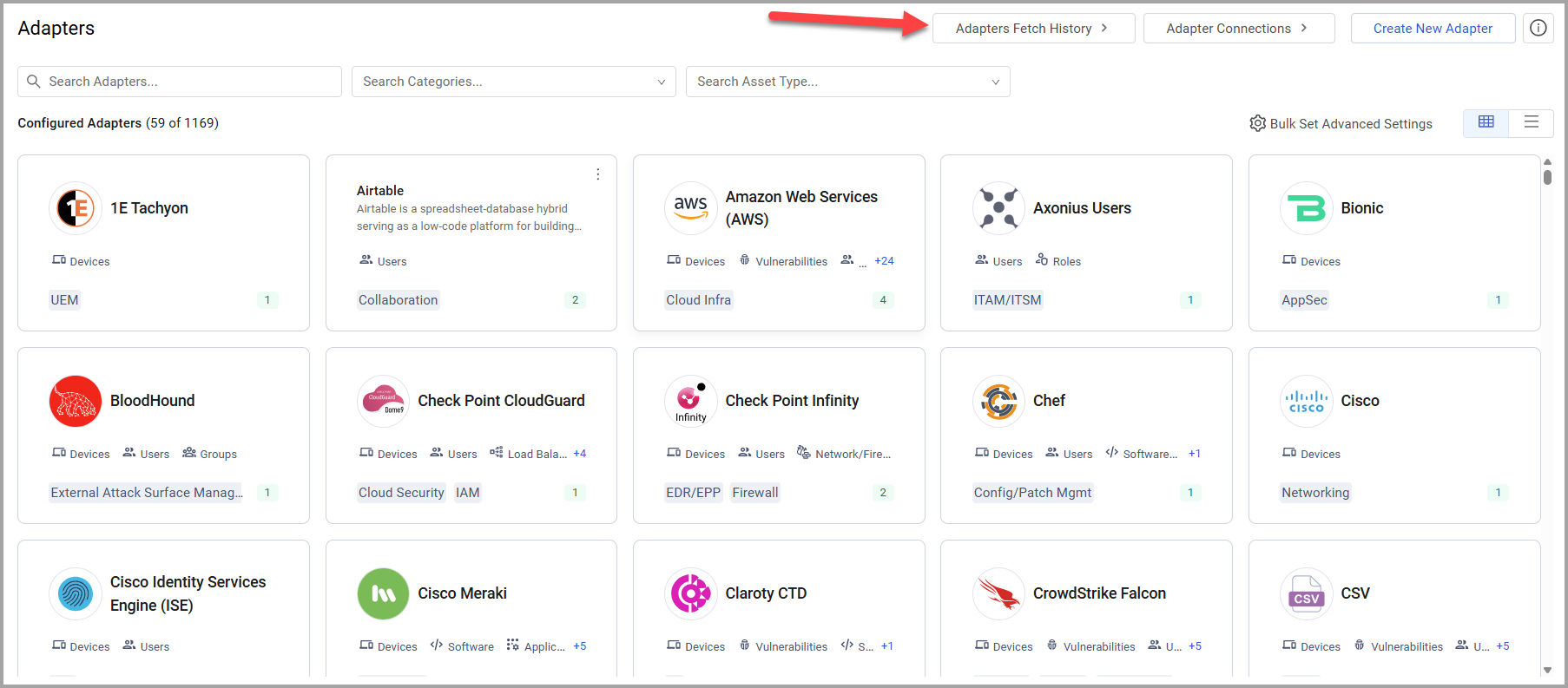Viewport: 1568px width, 688px height.
Task: Click the Devices icon on the 1E Tachyon card
Action: (59, 260)
